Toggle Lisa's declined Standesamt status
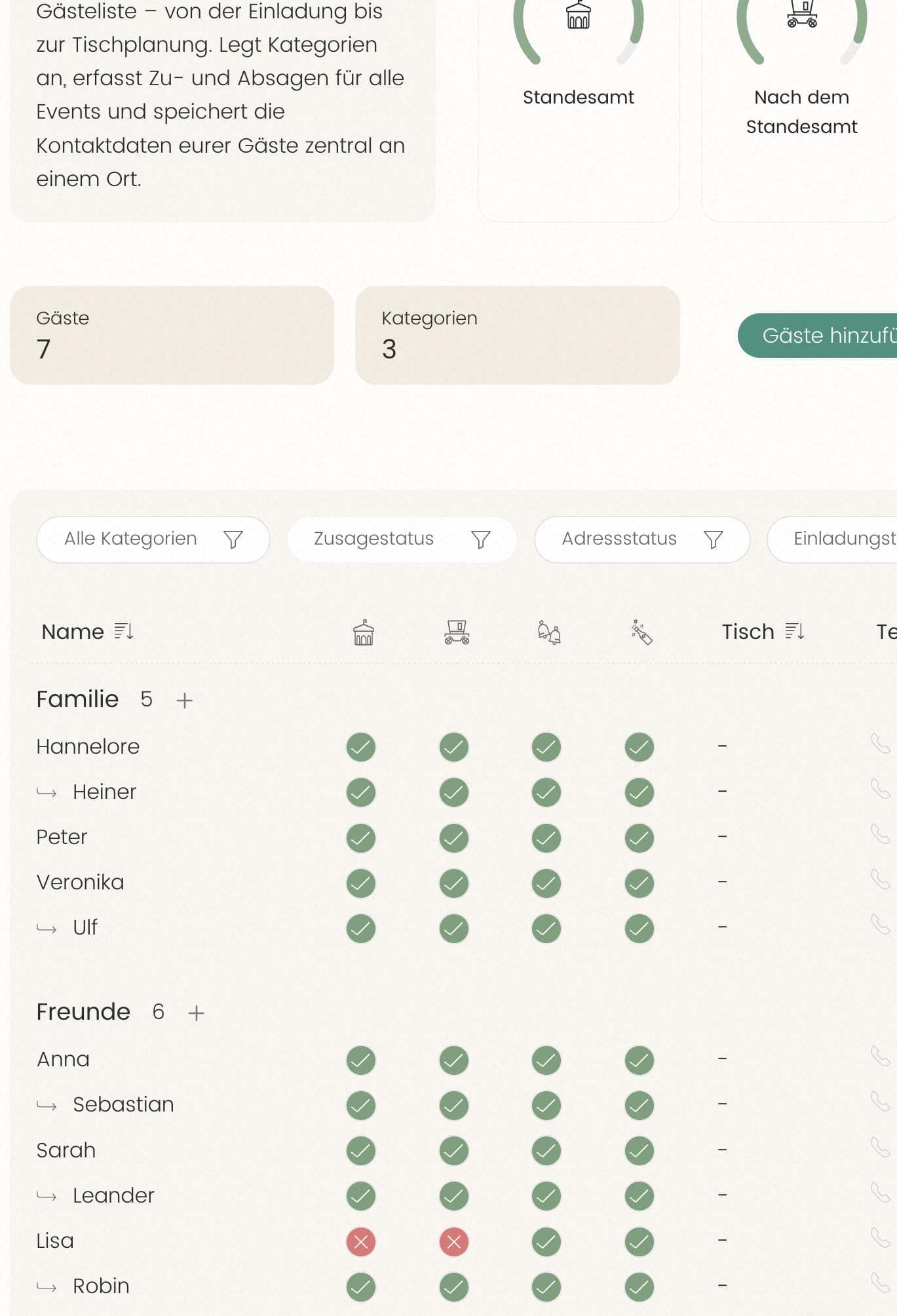Screen dimensions: 897x1316 coord(361,1242)
